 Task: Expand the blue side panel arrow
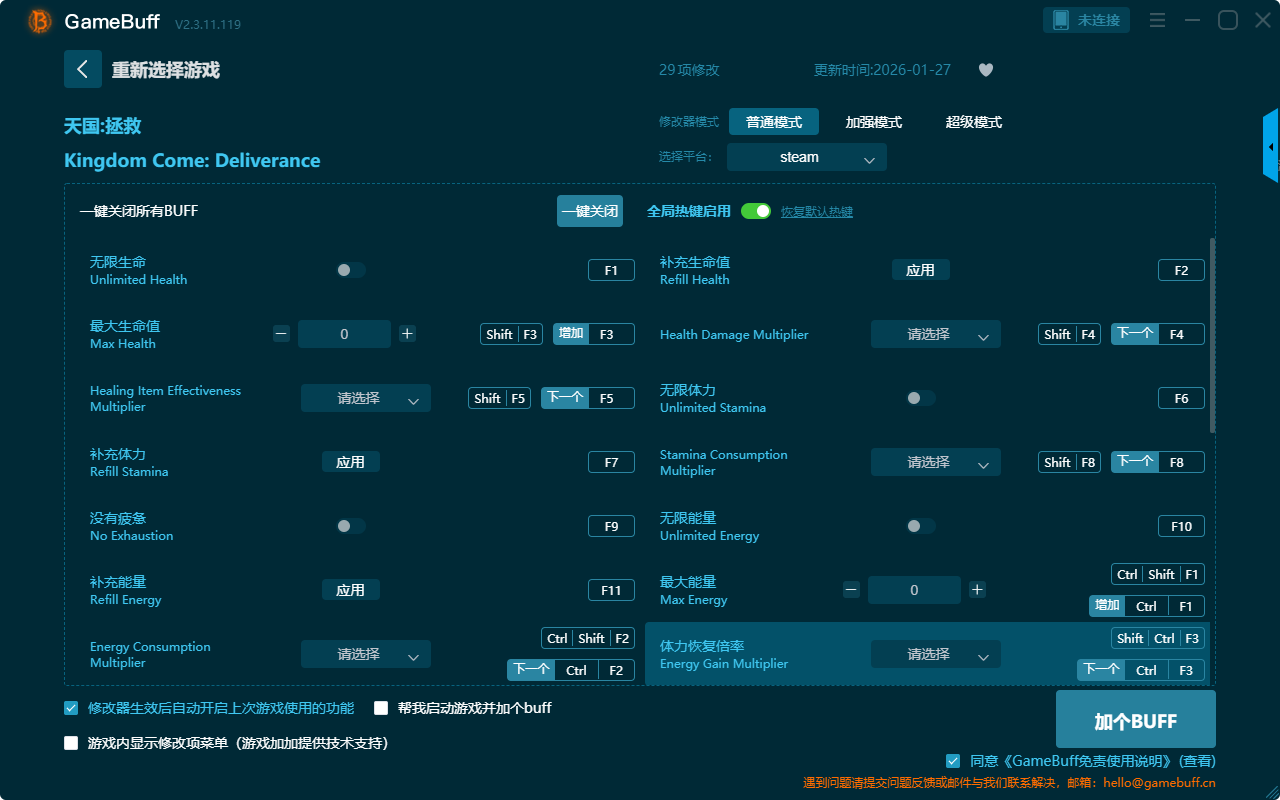pos(1271,147)
